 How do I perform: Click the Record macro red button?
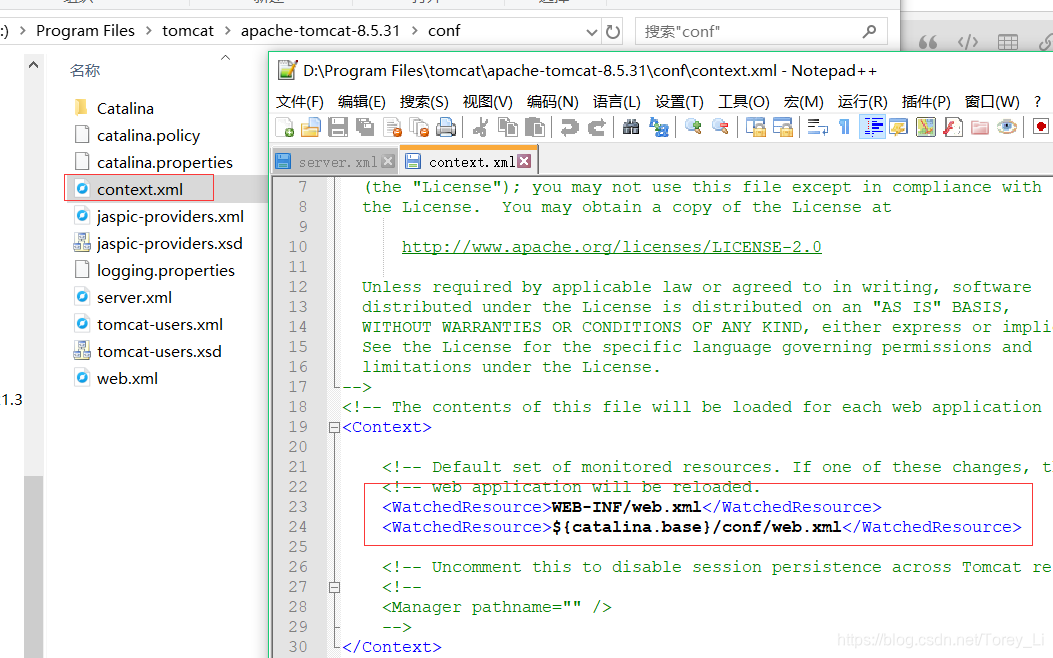[x=1041, y=127]
